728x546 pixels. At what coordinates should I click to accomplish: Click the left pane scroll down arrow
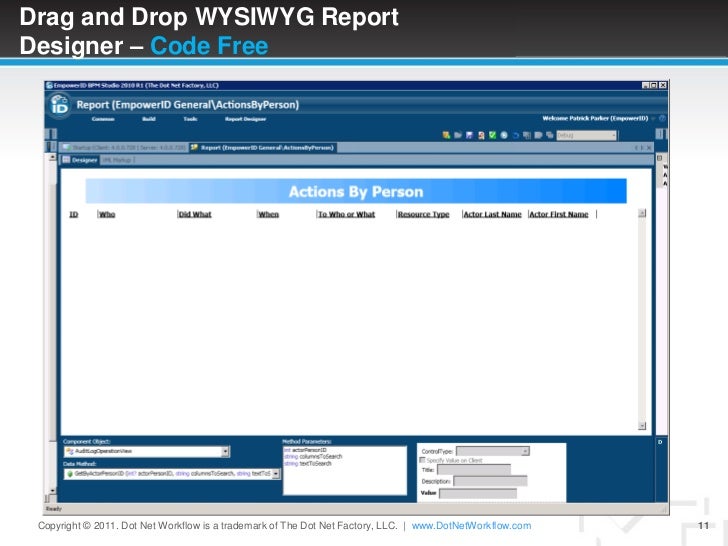52,490
